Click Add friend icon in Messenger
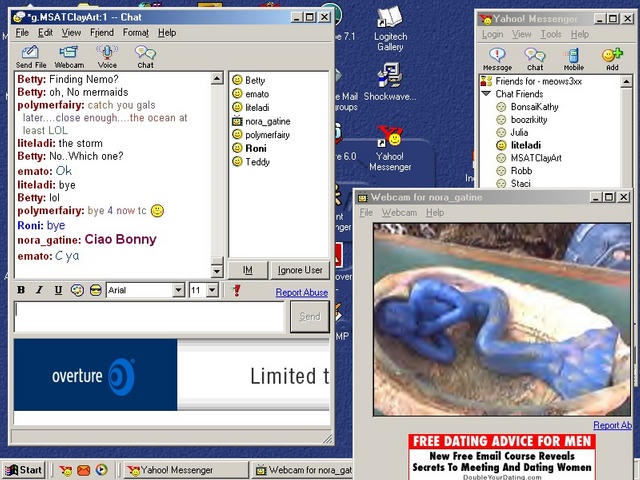This screenshot has width=640, height=480. [x=612, y=59]
